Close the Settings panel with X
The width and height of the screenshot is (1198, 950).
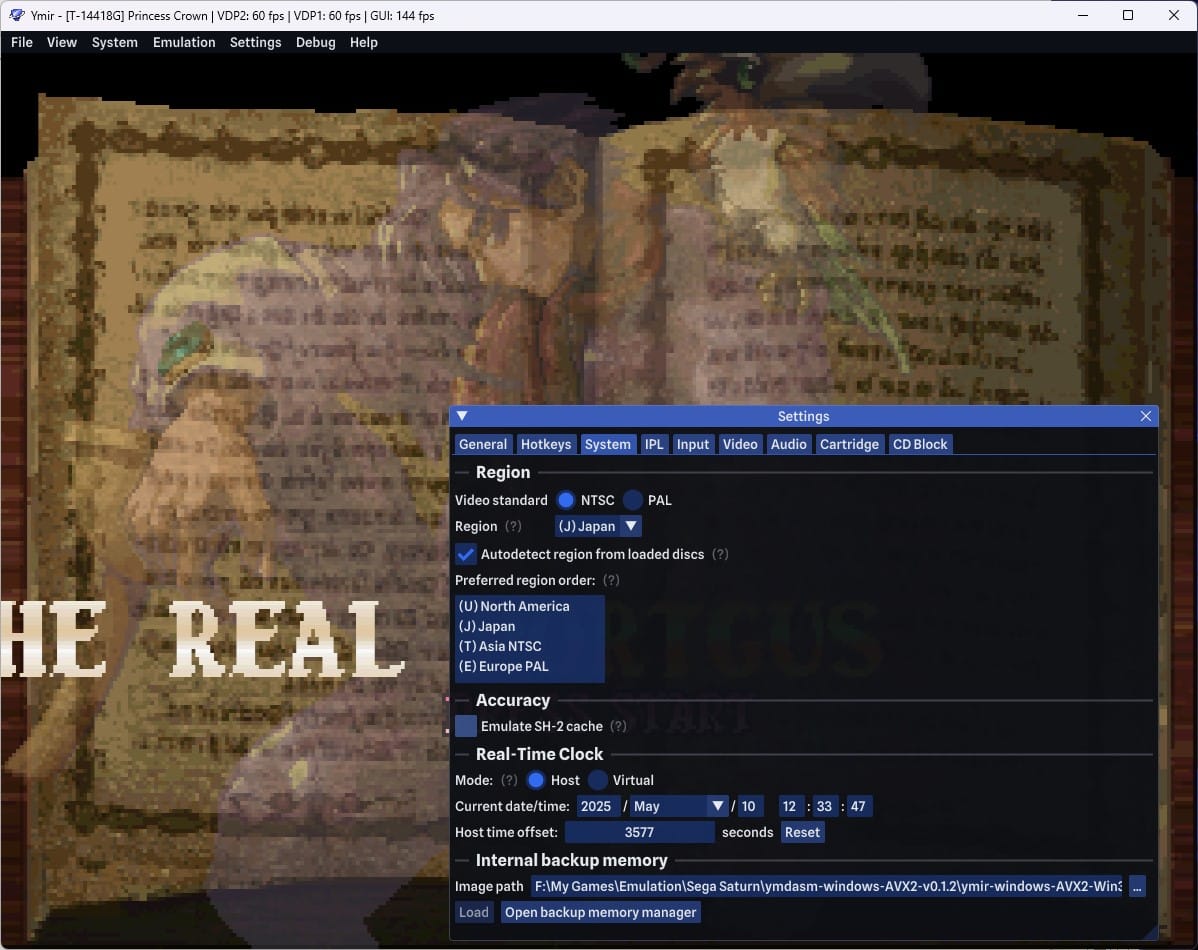coord(1146,416)
